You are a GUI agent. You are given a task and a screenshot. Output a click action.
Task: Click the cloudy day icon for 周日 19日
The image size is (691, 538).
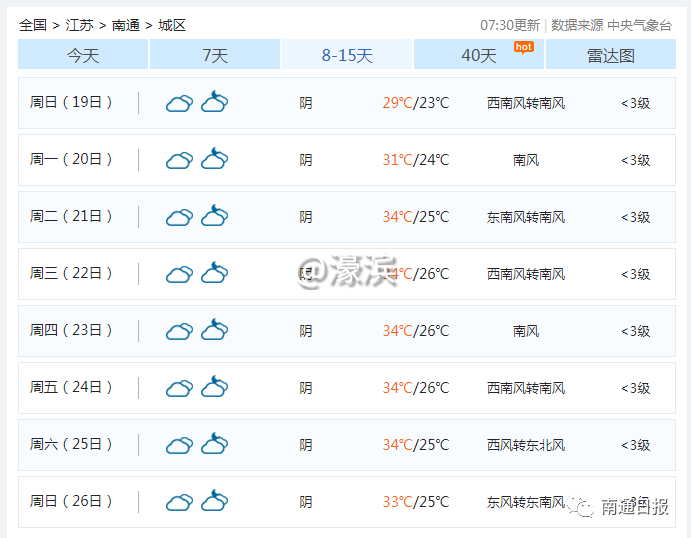coord(179,103)
